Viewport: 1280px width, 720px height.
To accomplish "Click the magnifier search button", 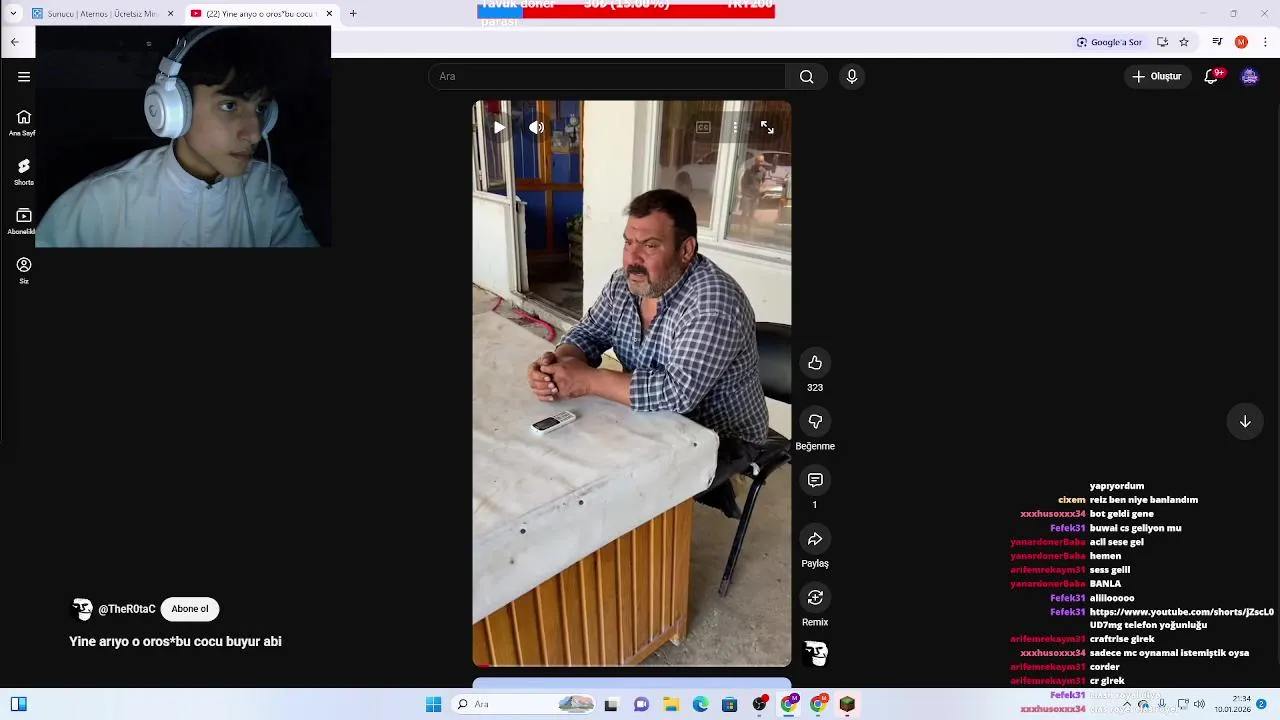I will click(x=806, y=77).
